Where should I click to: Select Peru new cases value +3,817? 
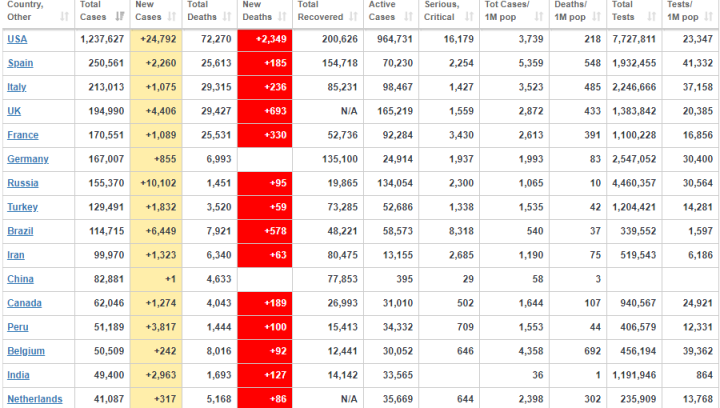pyautogui.click(x=161, y=327)
